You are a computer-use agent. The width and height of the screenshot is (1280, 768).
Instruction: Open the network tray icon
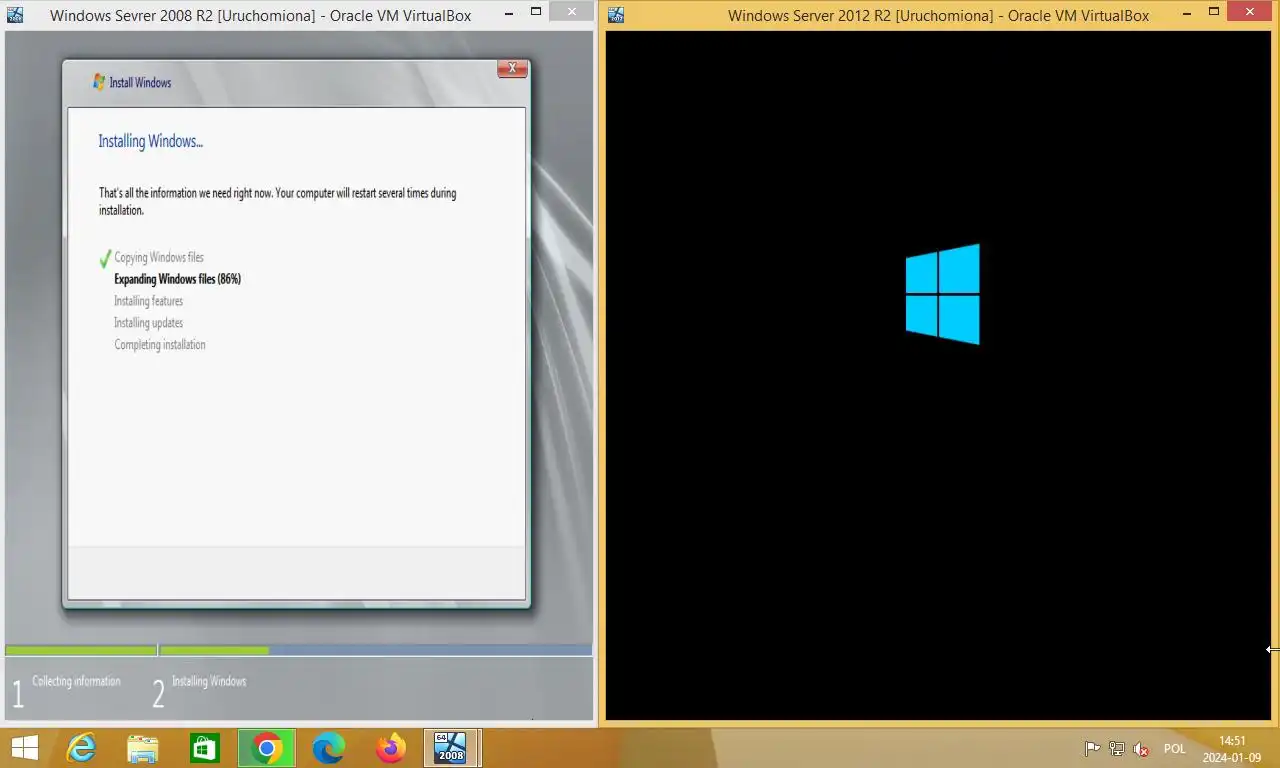1117,749
